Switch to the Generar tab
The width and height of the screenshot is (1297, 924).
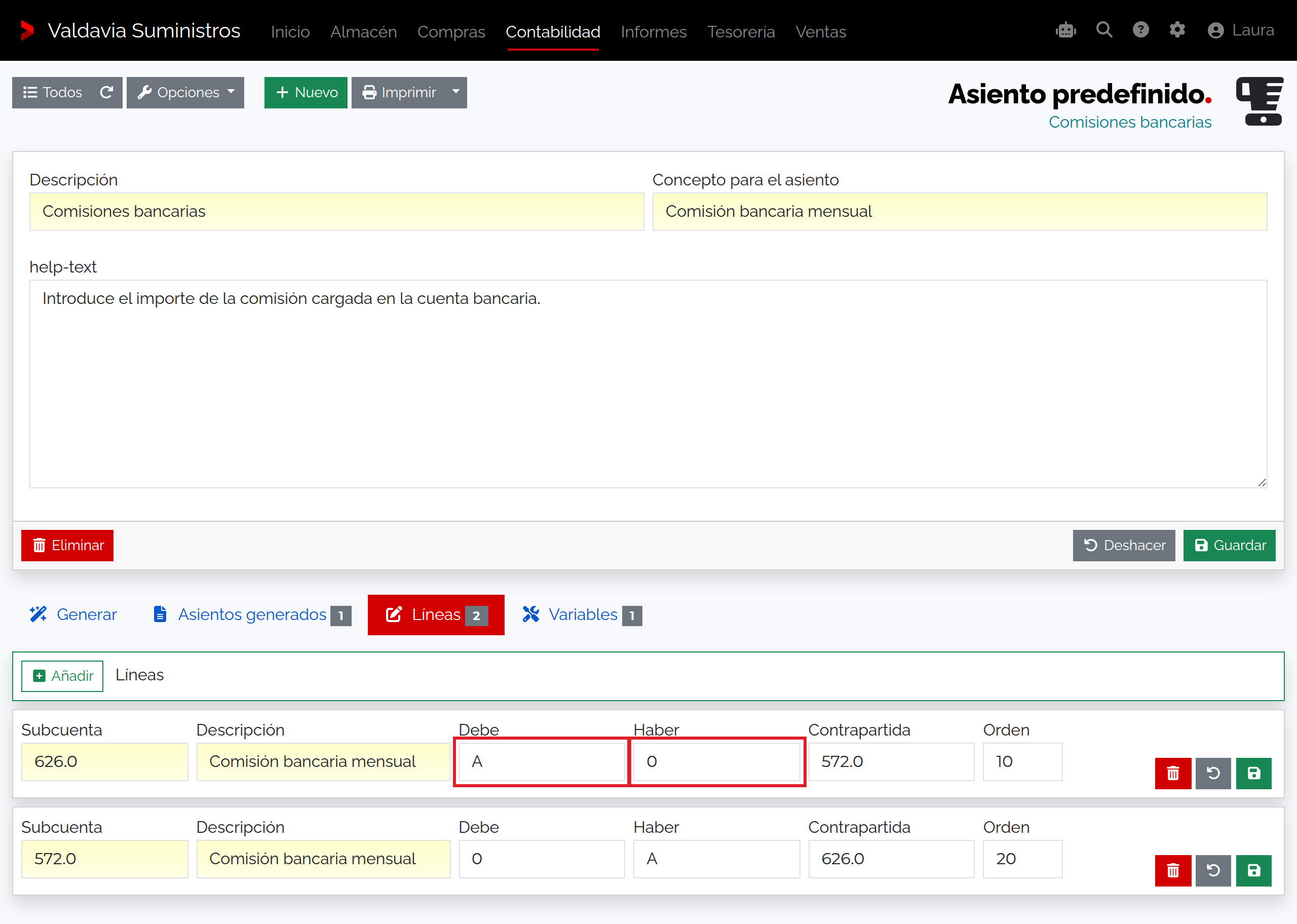(73, 614)
